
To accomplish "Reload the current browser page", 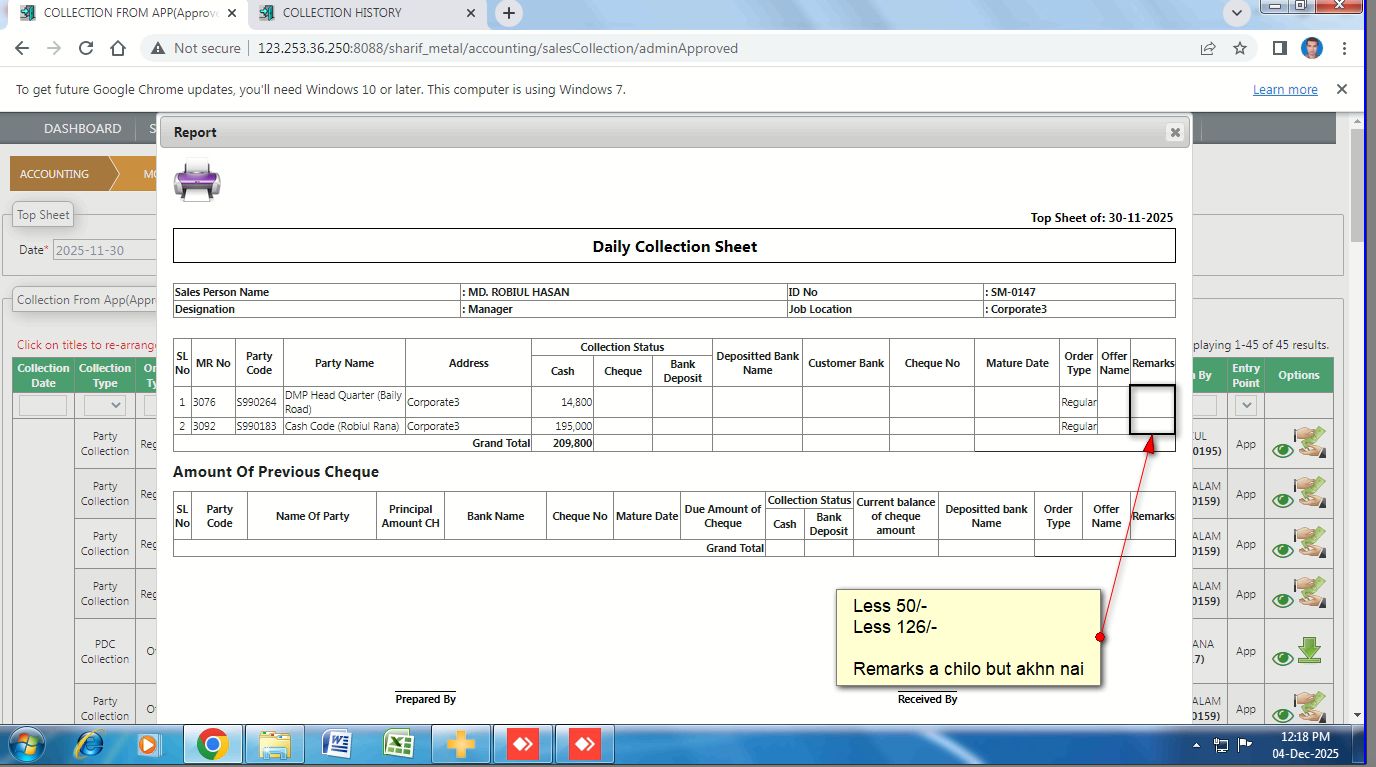I will point(86,48).
